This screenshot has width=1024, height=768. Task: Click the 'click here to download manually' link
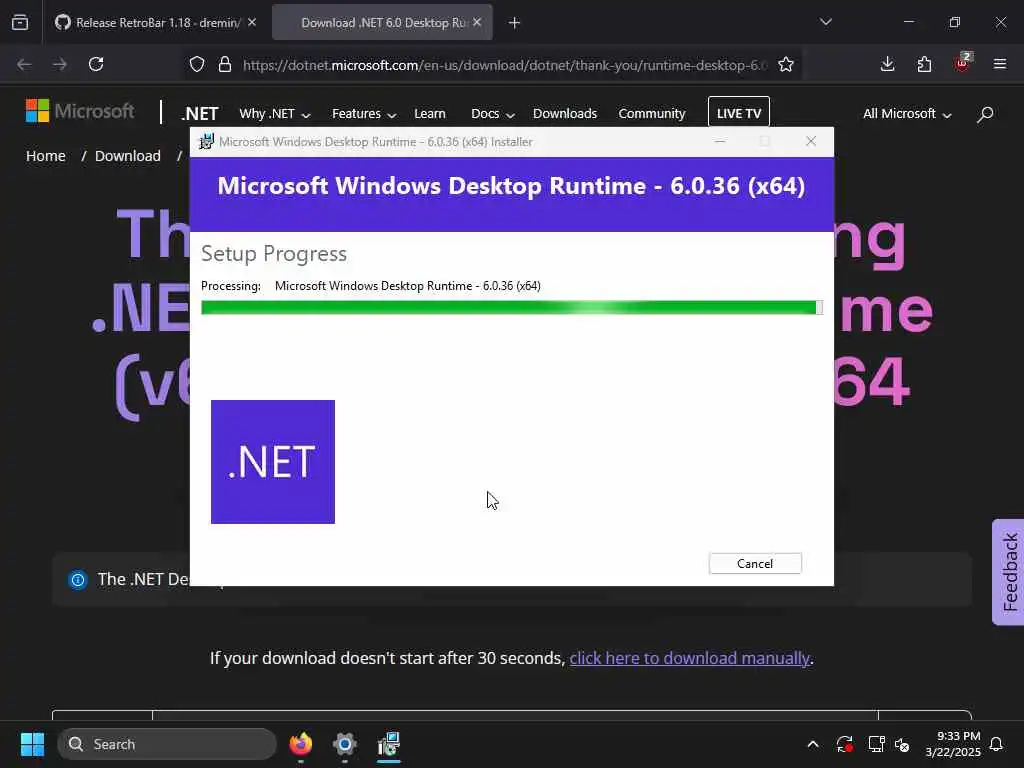(x=690, y=658)
